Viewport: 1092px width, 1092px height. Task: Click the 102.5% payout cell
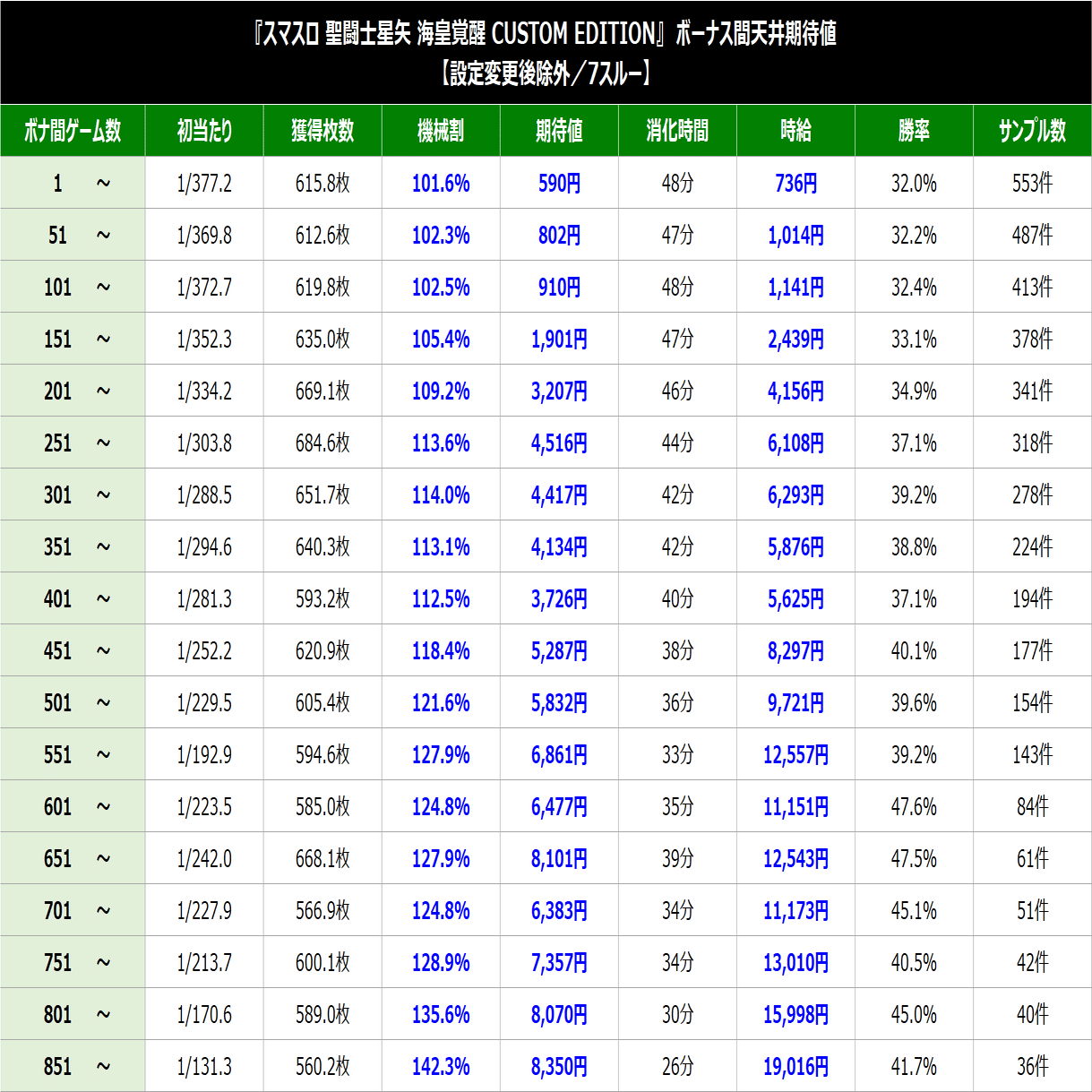point(441,287)
